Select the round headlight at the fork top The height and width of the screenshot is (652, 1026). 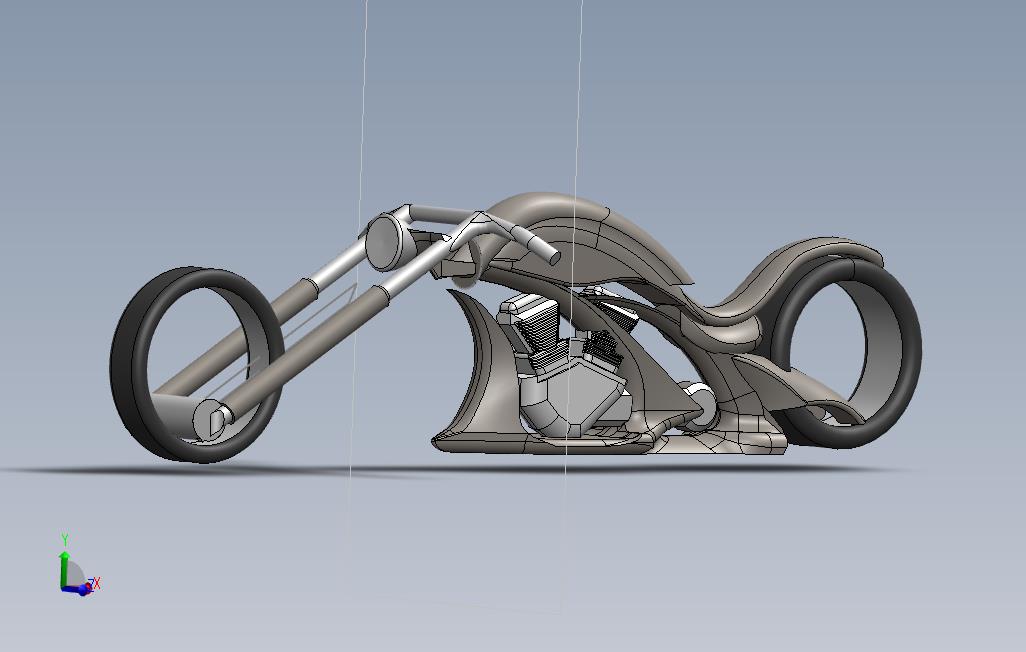tap(387, 242)
